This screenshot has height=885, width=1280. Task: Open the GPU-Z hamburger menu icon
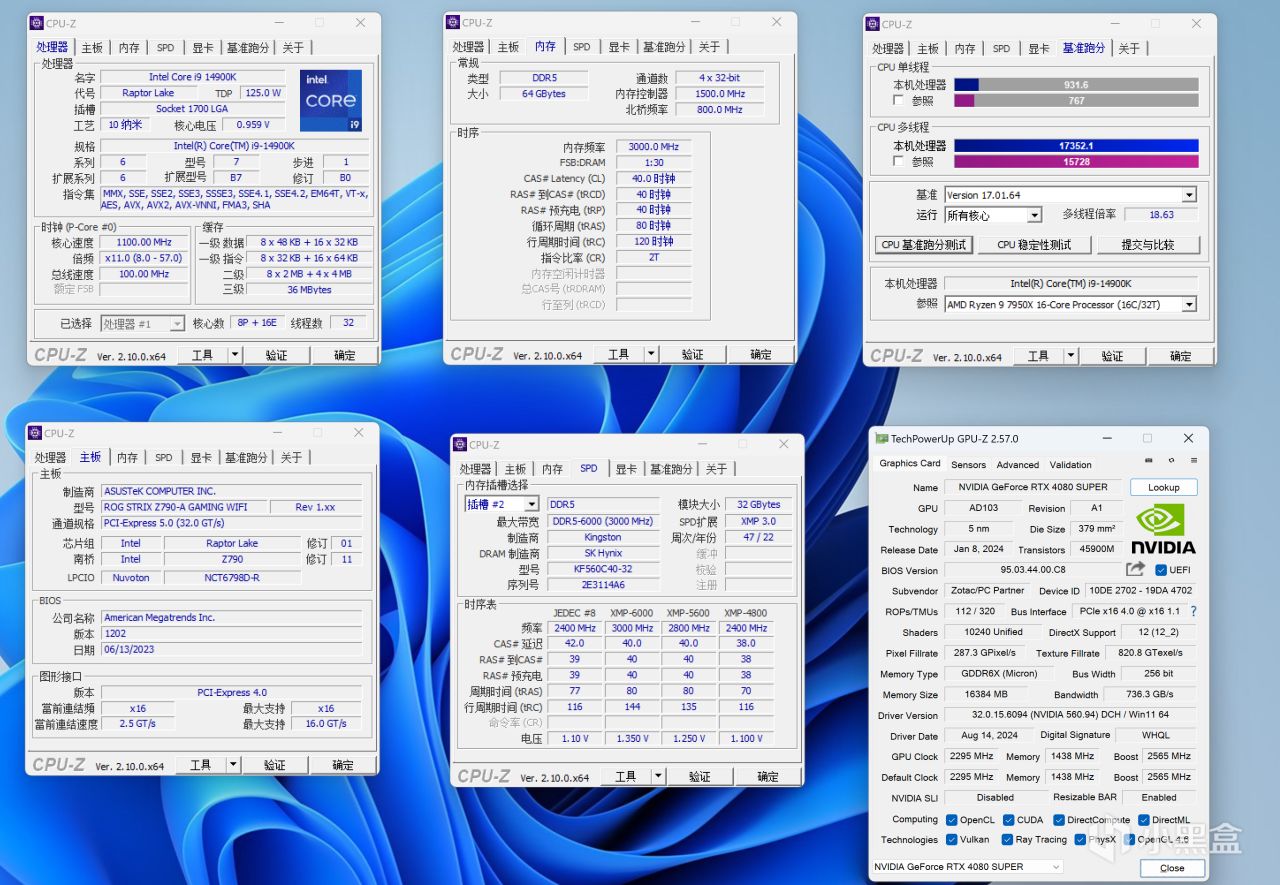[1193, 461]
